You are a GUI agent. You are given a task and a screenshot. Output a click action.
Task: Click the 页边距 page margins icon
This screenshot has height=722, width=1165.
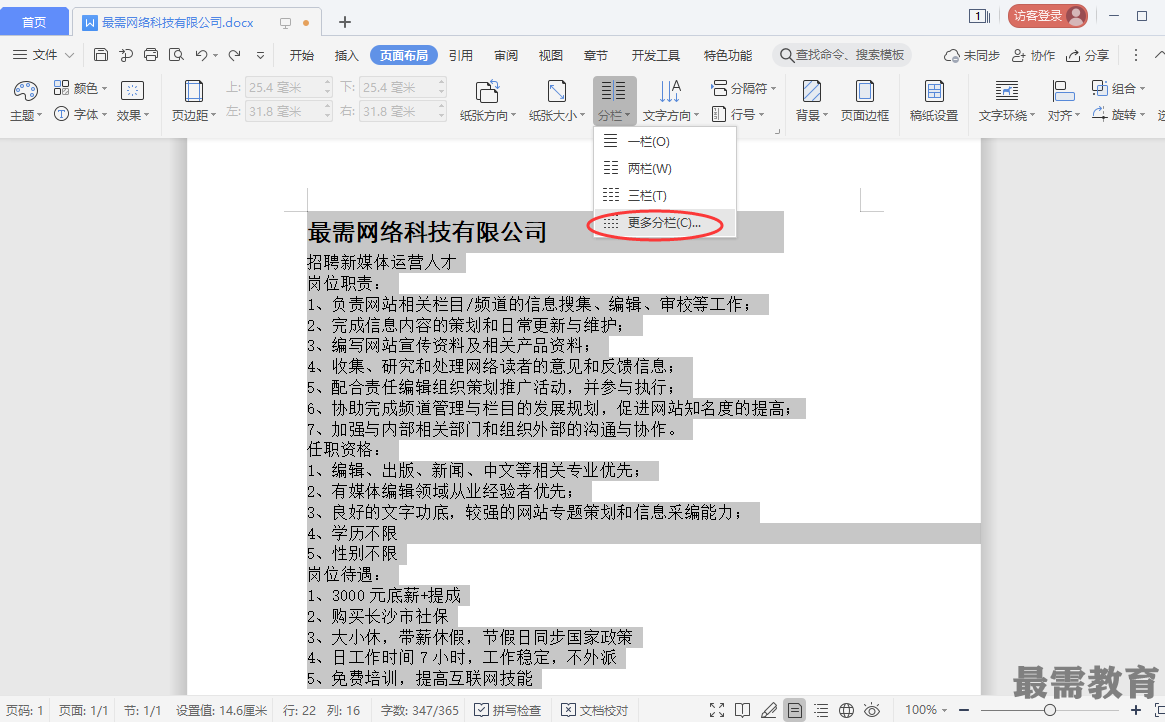pyautogui.click(x=193, y=91)
